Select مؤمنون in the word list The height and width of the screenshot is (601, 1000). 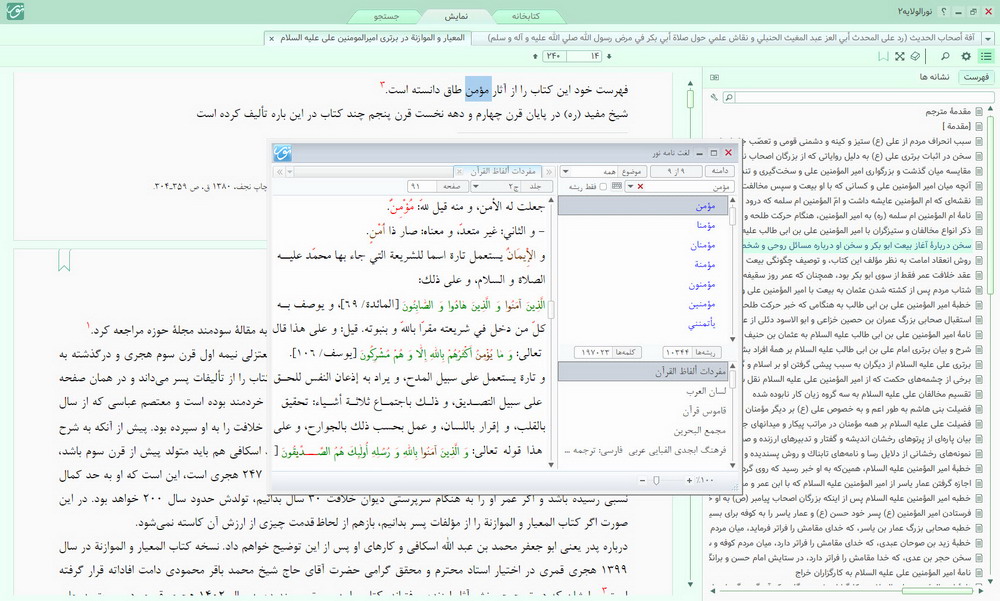click(702, 285)
